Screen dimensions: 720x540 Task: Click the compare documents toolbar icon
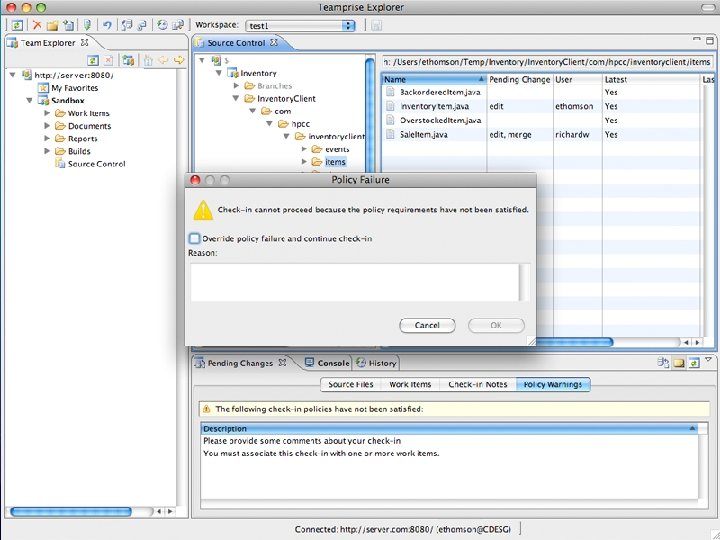(x=127, y=25)
